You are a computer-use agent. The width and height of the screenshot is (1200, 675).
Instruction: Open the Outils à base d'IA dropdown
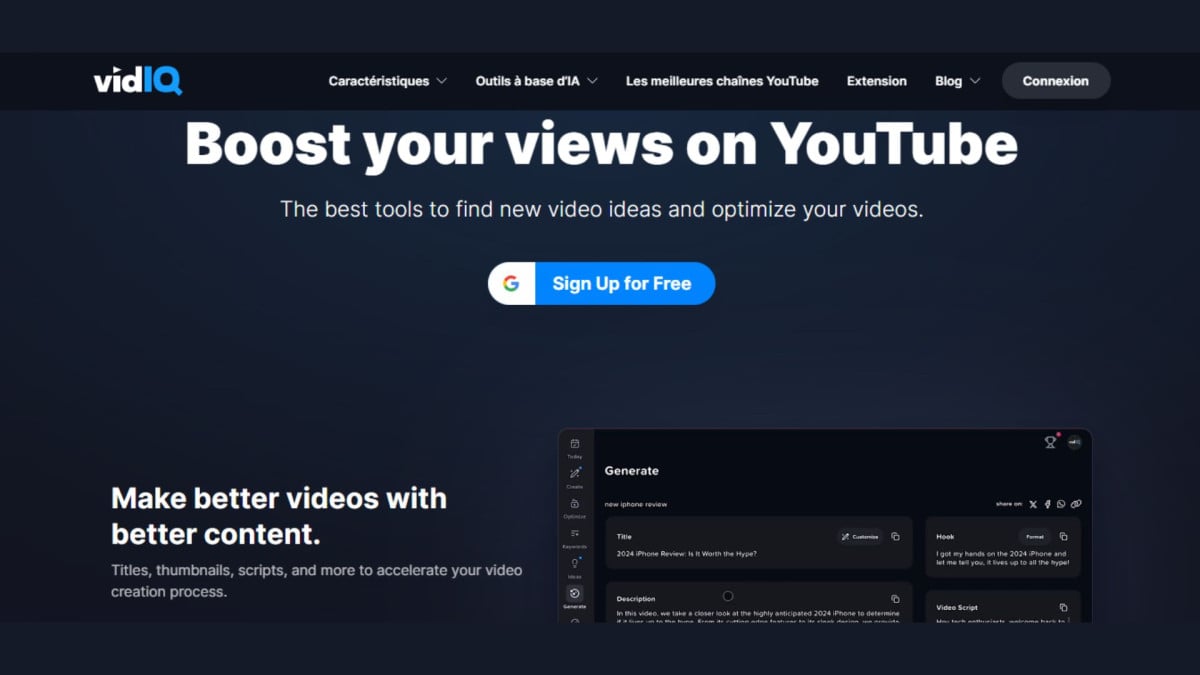click(x=536, y=81)
